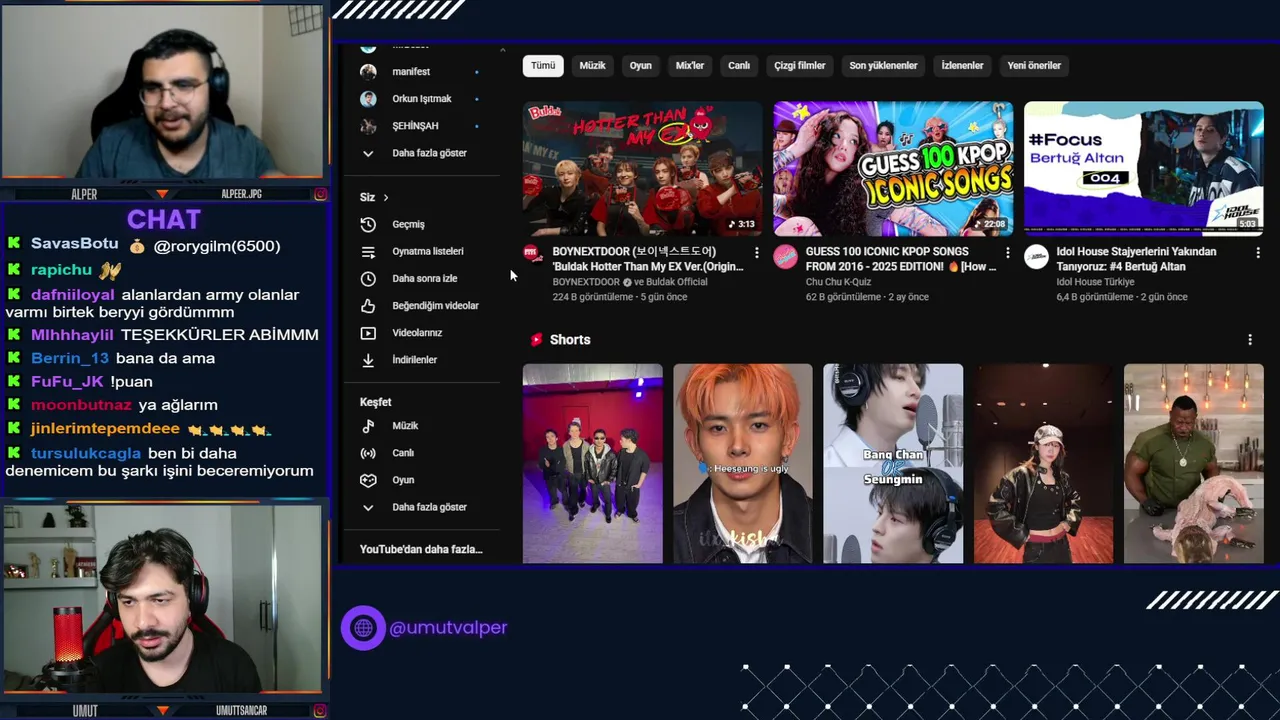Open the Short with woman in white cap
The height and width of the screenshot is (720, 1280).
pos(1043,463)
